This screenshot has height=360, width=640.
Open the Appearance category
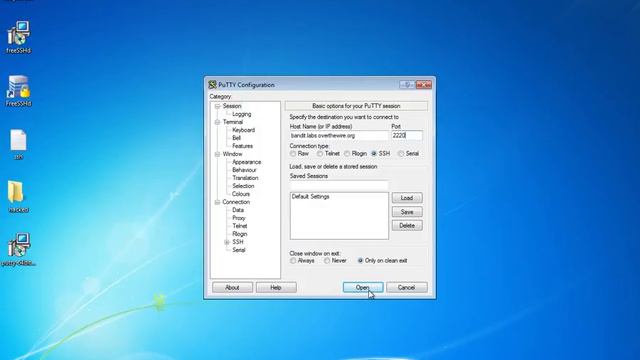coord(247,162)
